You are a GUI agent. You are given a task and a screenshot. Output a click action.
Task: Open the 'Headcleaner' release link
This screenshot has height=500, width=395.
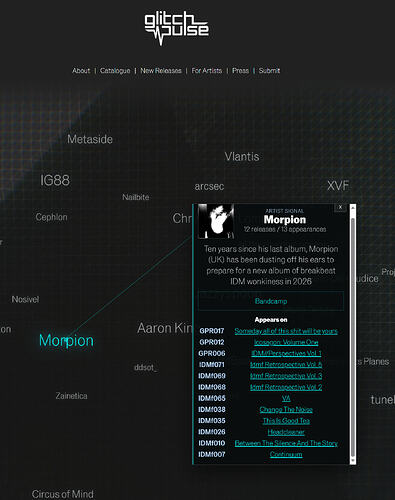(286, 432)
